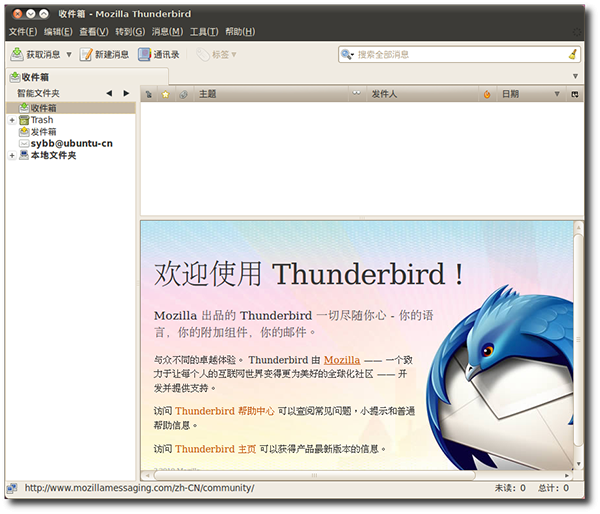
Task: Open the column picker icon
Action: (575, 94)
